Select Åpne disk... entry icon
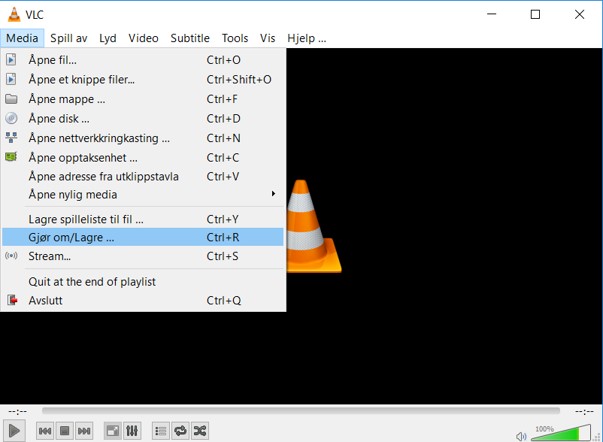The height and width of the screenshot is (442, 603). (x=12, y=118)
